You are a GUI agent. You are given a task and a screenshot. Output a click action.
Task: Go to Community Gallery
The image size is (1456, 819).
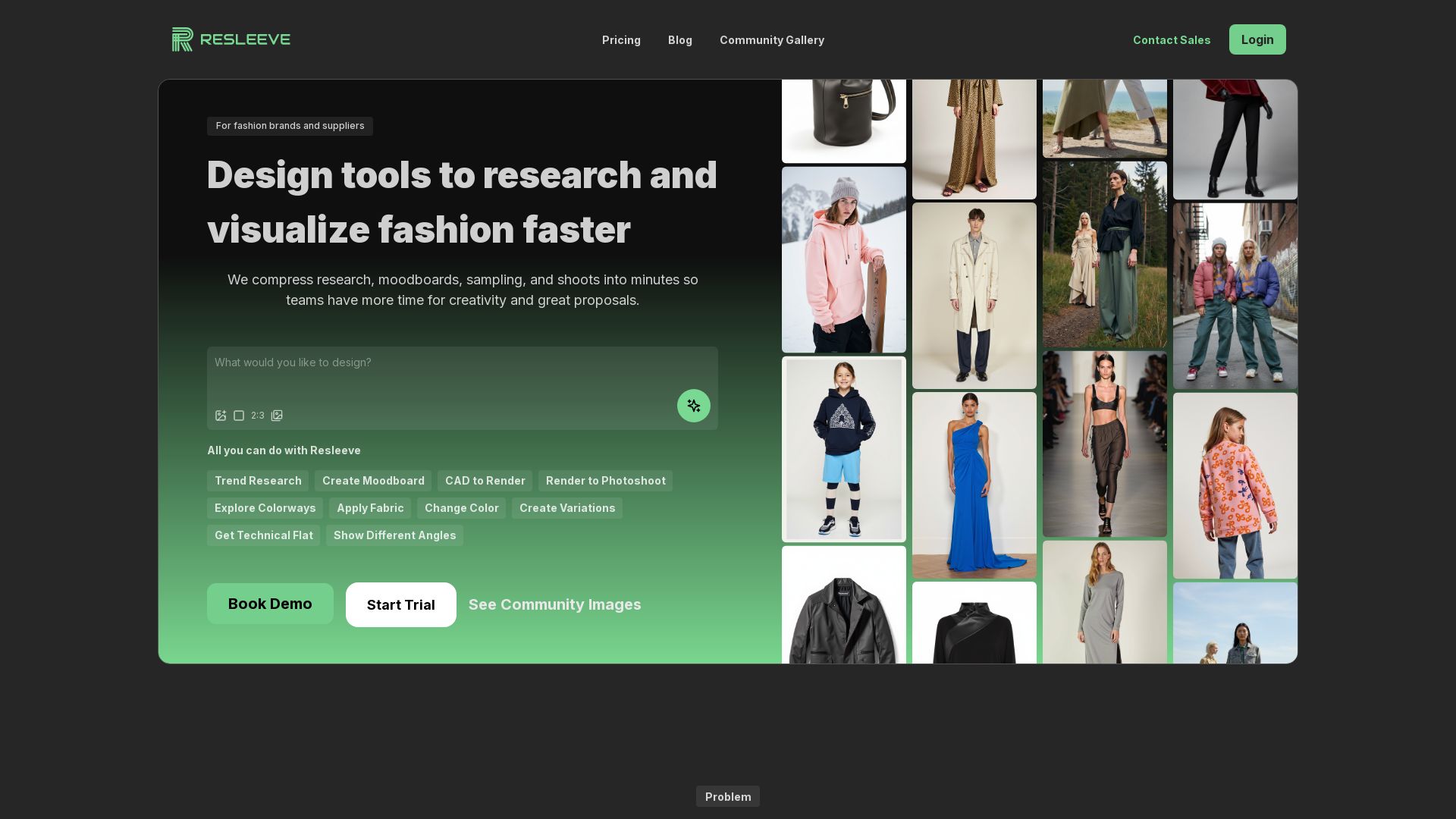[771, 40]
